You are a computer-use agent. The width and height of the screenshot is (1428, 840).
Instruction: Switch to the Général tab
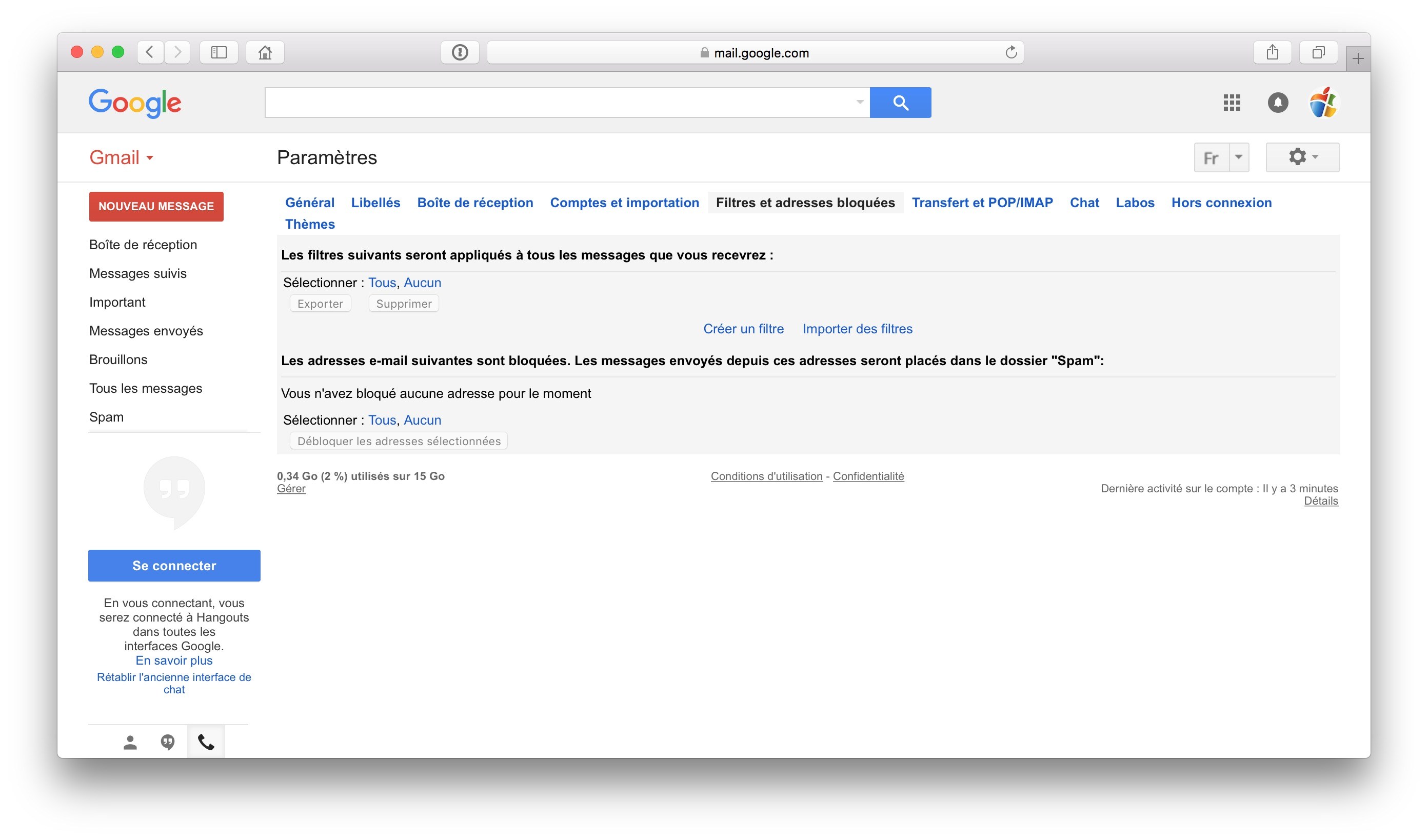pyautogui.click(x=309, y=203)
